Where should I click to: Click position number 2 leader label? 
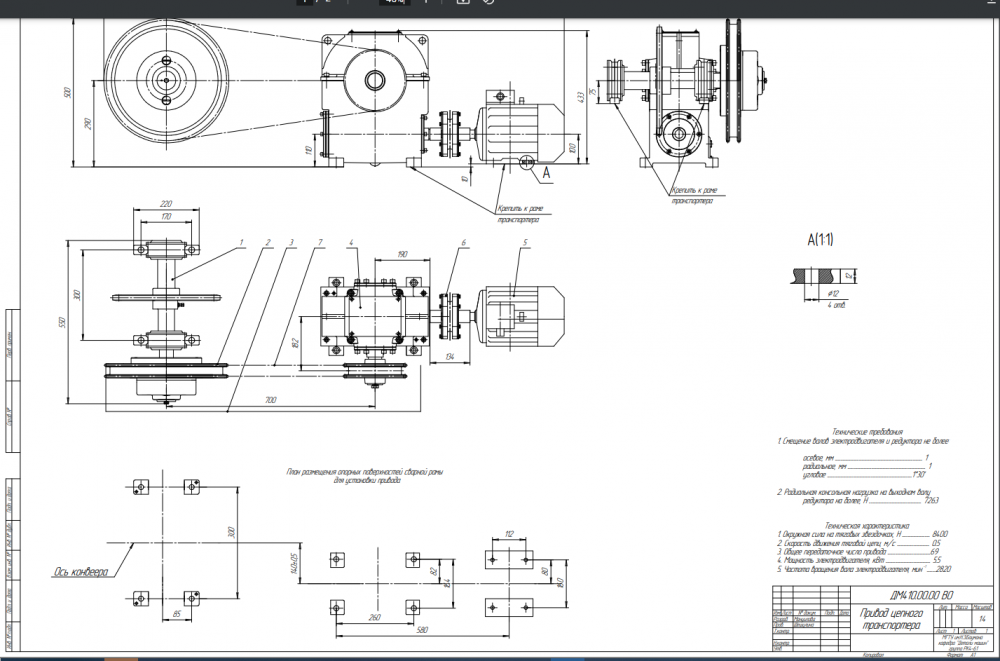pyautogui.click(x=268, y=242)
